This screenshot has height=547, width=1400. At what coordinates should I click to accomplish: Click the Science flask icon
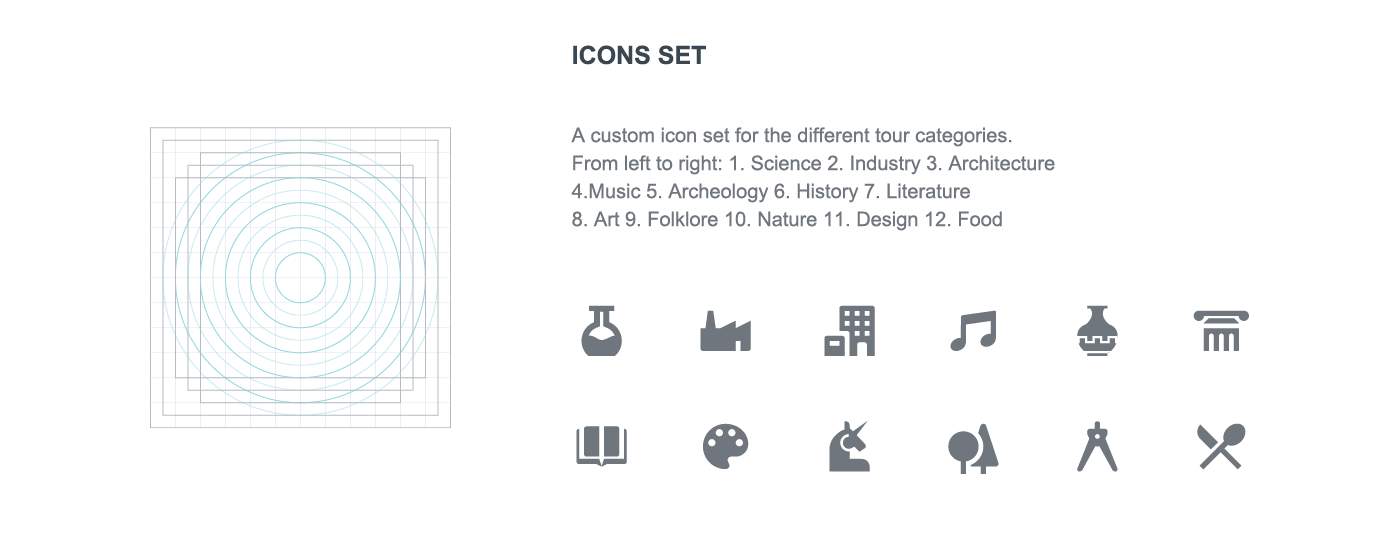coord(601,330)
